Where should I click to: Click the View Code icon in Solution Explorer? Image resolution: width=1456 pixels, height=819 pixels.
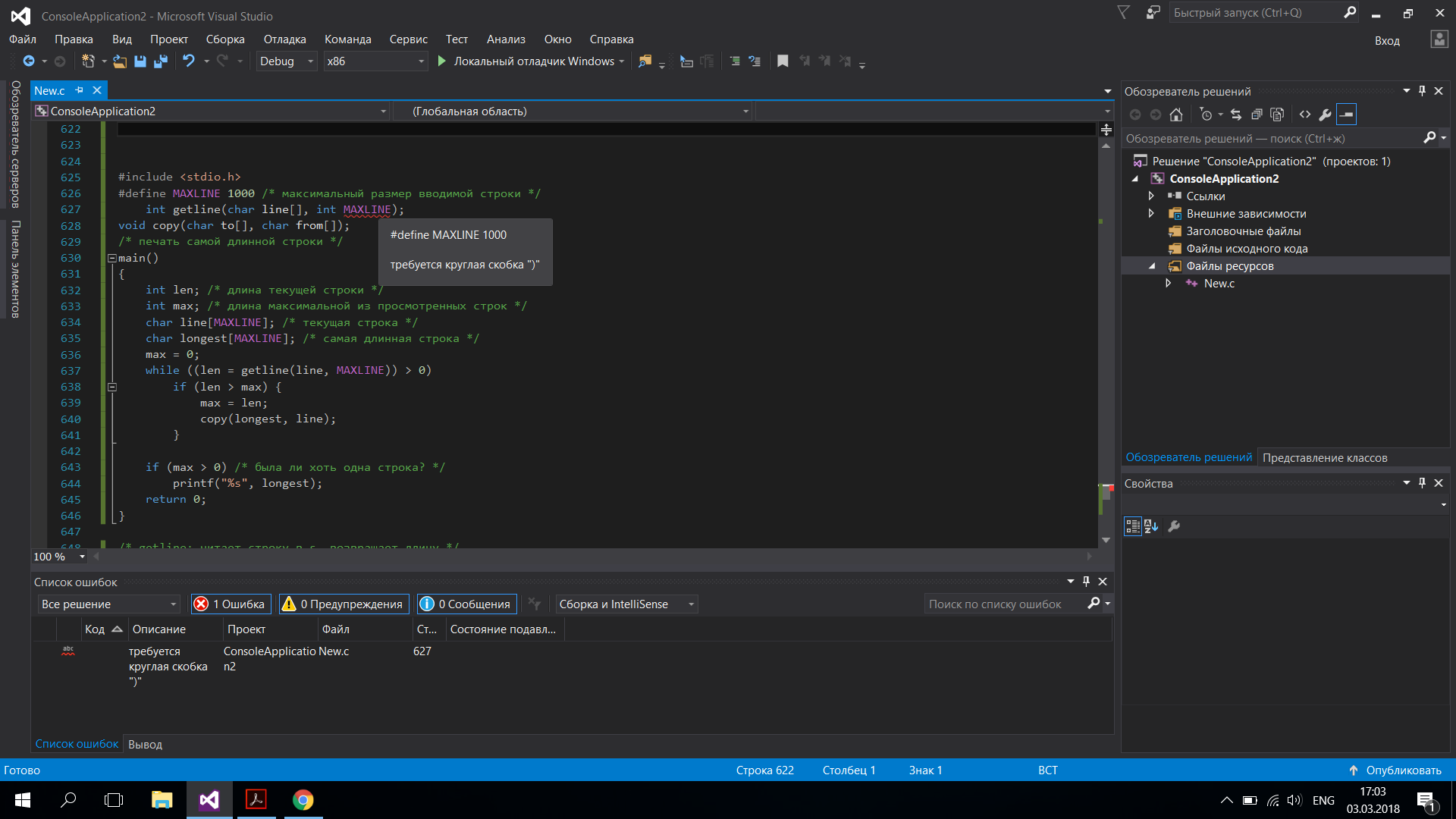point(1304,115)
